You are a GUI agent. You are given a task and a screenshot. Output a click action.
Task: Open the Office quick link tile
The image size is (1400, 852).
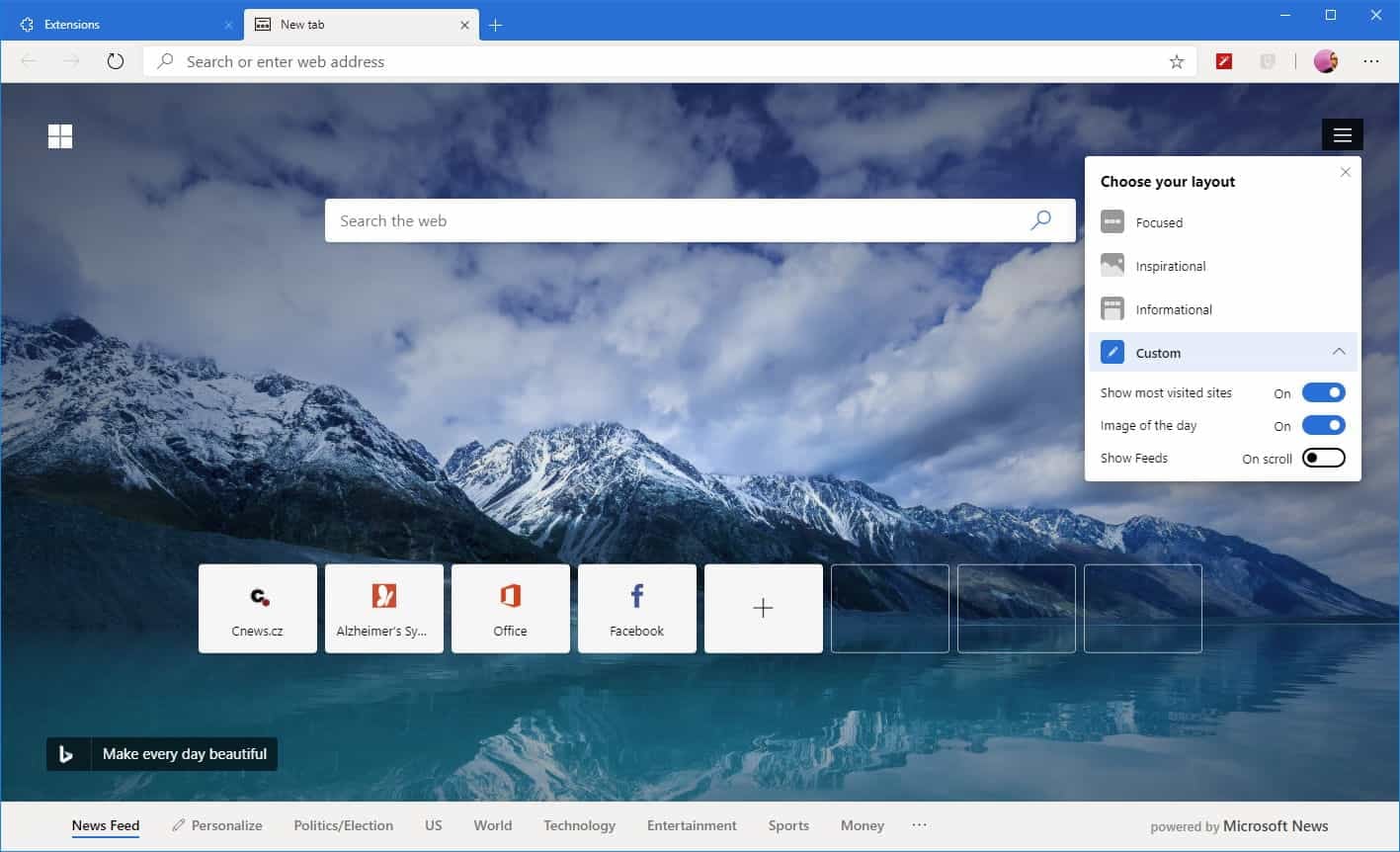pyautogui.click(x=511, y=609)
